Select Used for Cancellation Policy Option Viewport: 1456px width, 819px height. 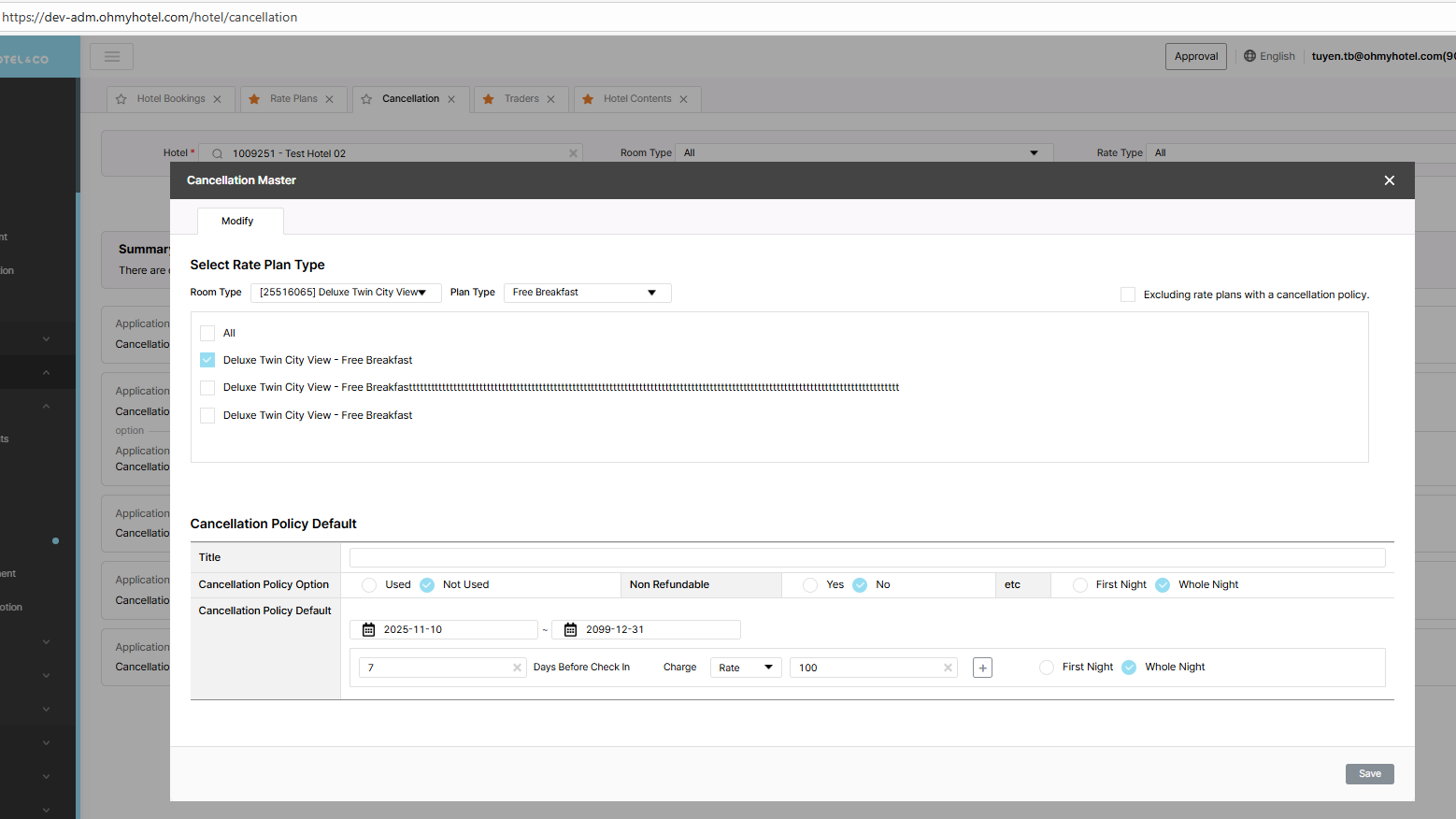[369, 585]
